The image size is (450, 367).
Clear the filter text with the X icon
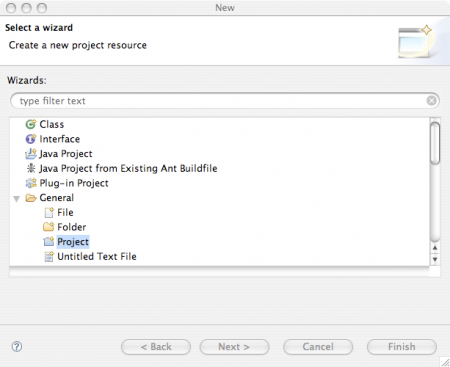click(x=431, y=101)
